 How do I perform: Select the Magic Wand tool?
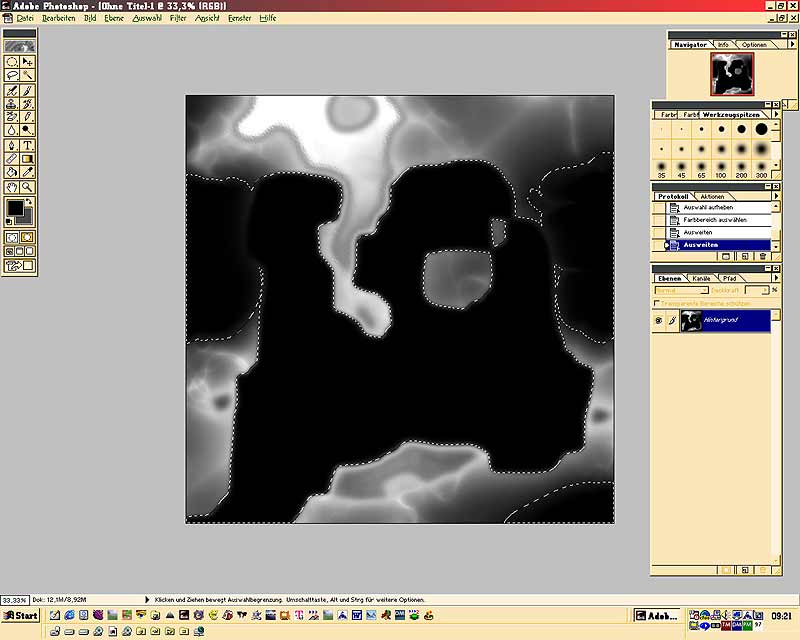[x=28, y=75]
